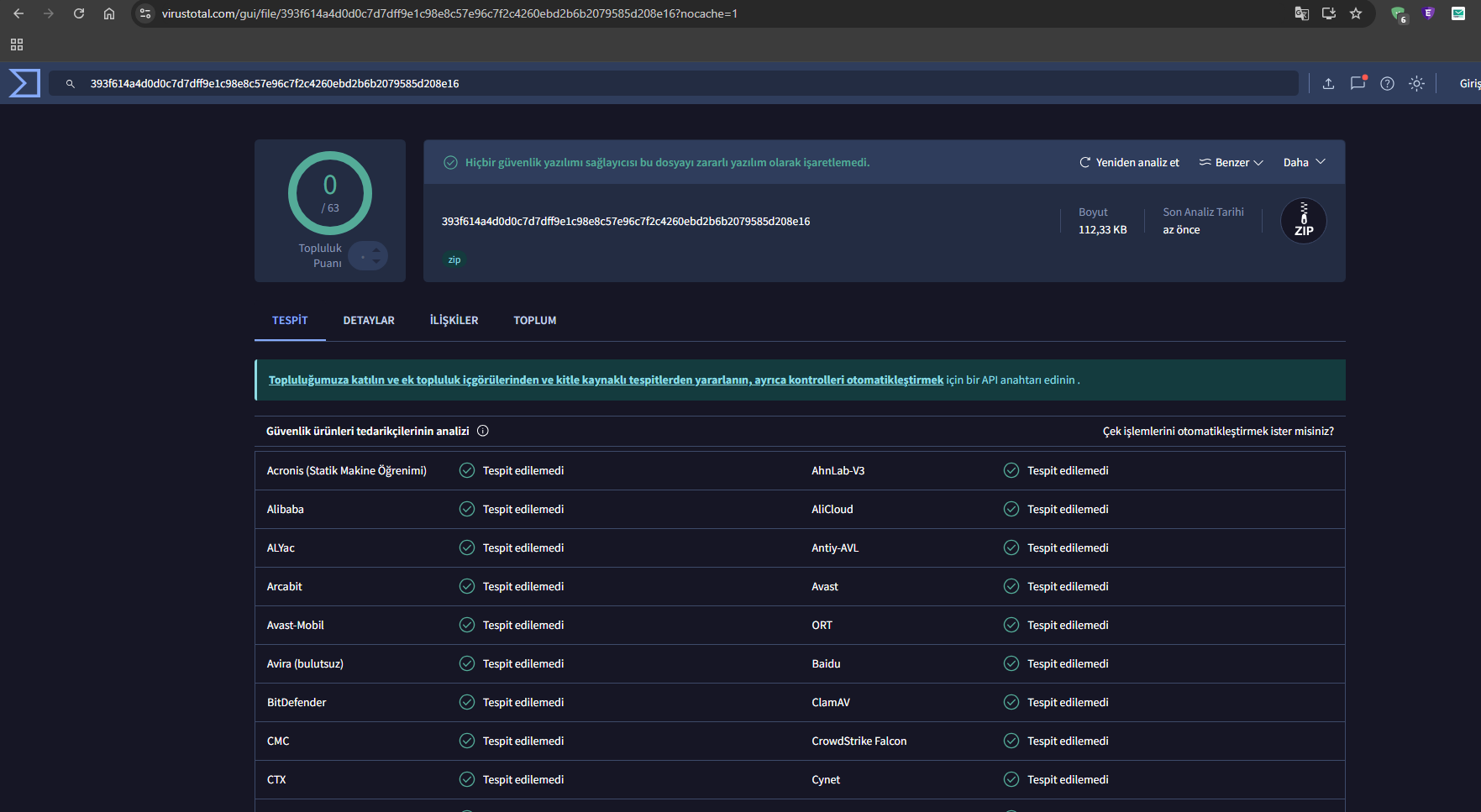
Task: Switch to the TOPLUM tab
Action: coord(535,320)
